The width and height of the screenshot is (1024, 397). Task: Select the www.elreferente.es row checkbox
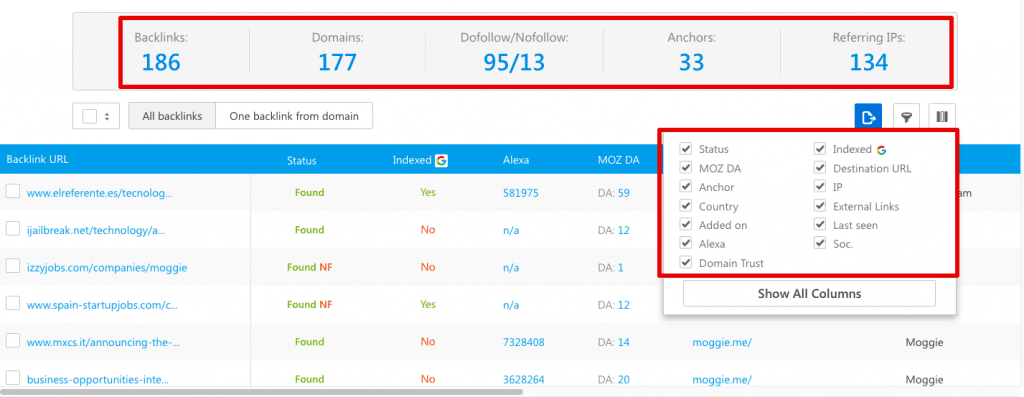click(12, 191)
